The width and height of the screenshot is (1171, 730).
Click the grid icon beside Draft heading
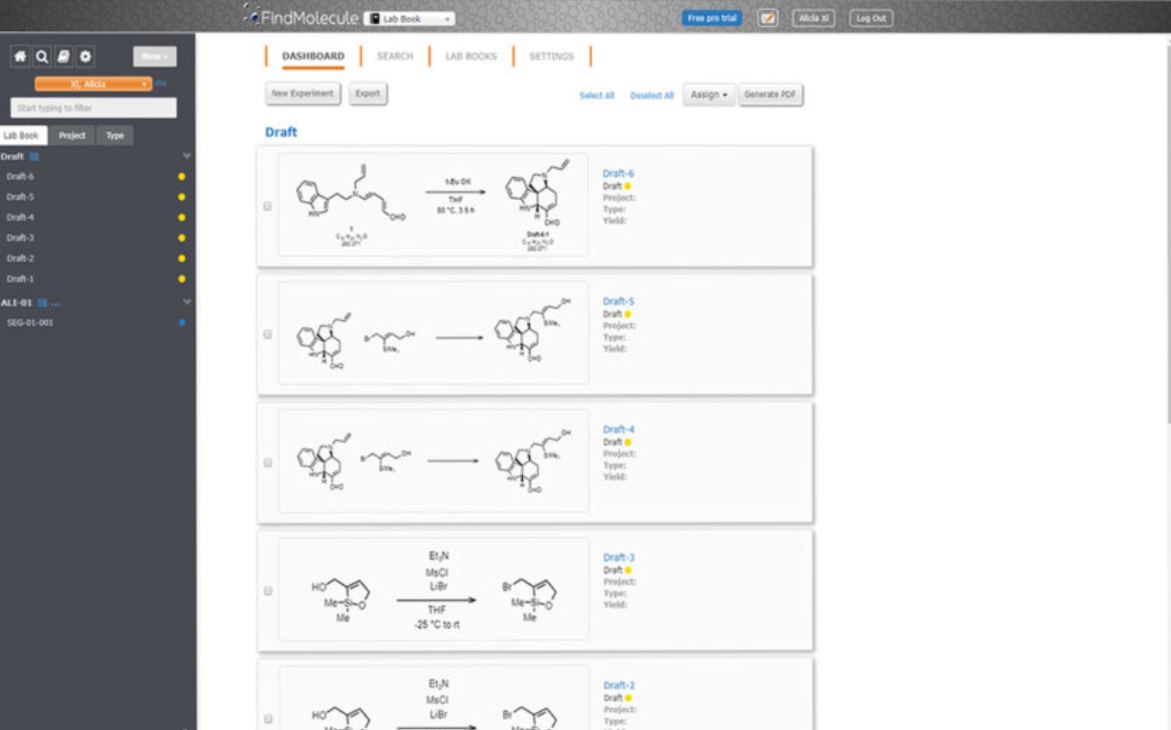coord(34,157)
